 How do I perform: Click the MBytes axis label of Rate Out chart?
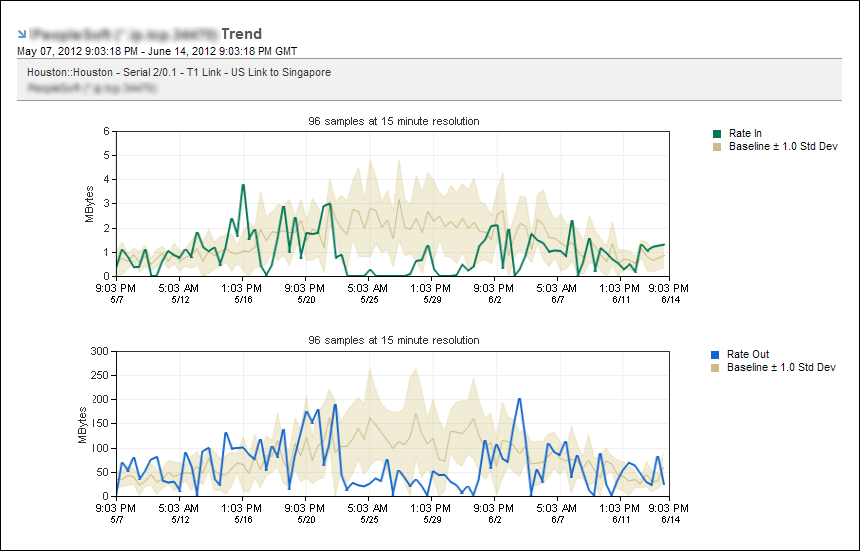(82, 424)
